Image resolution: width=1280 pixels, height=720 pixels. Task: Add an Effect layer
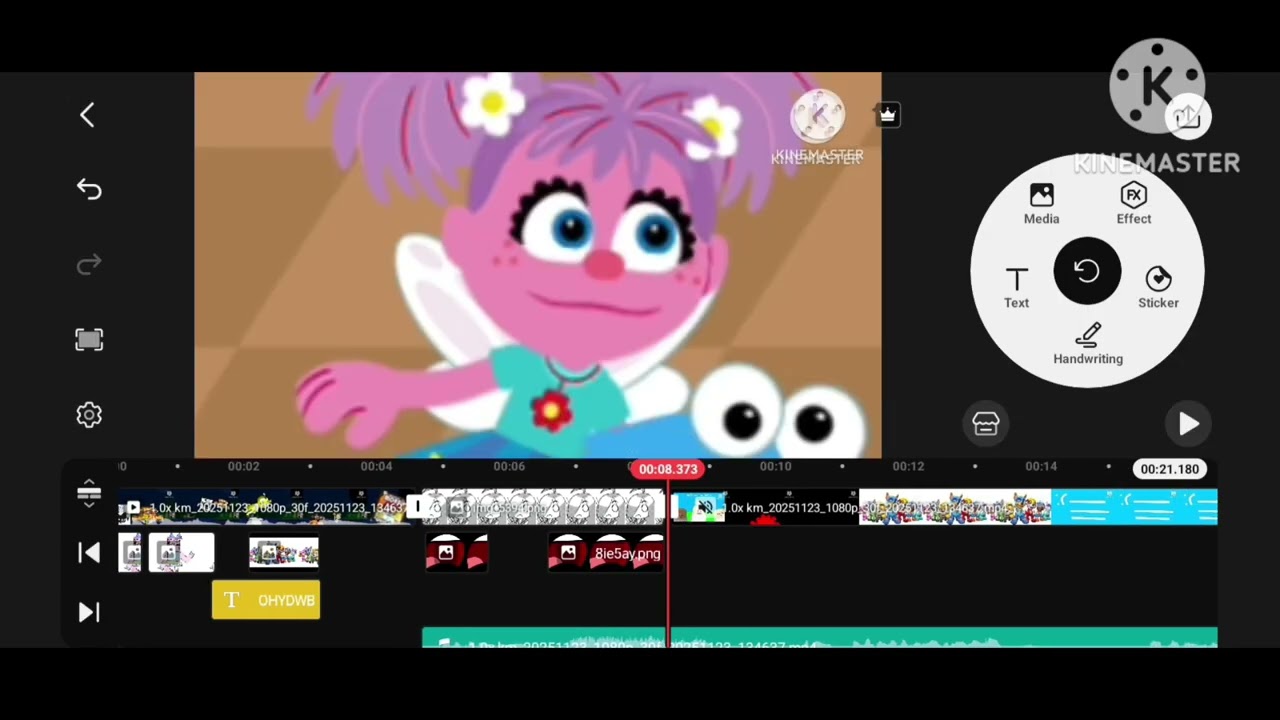tap(1134, 203)
